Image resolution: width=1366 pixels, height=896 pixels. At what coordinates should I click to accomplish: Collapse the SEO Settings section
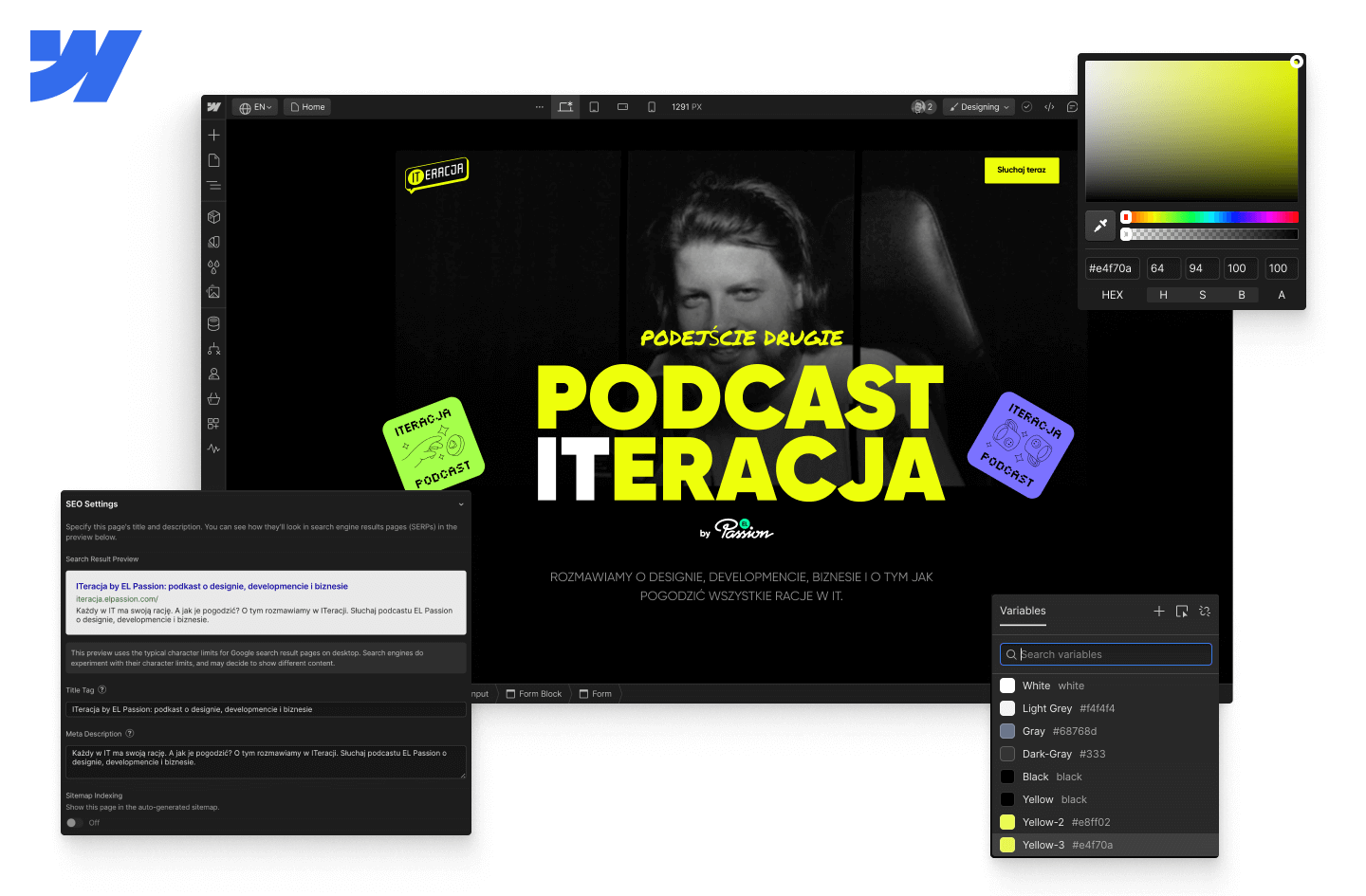click(461, 504)
